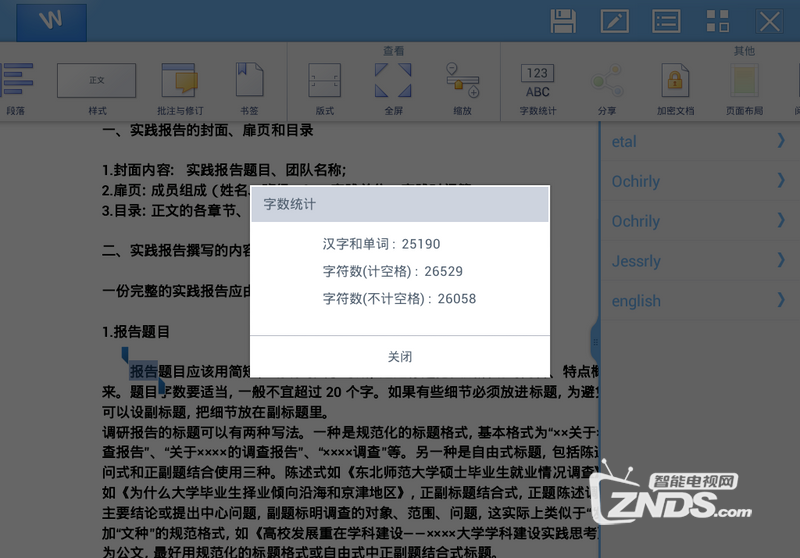
Task: Click the side panel collapse handle
Action: (595, 343)
